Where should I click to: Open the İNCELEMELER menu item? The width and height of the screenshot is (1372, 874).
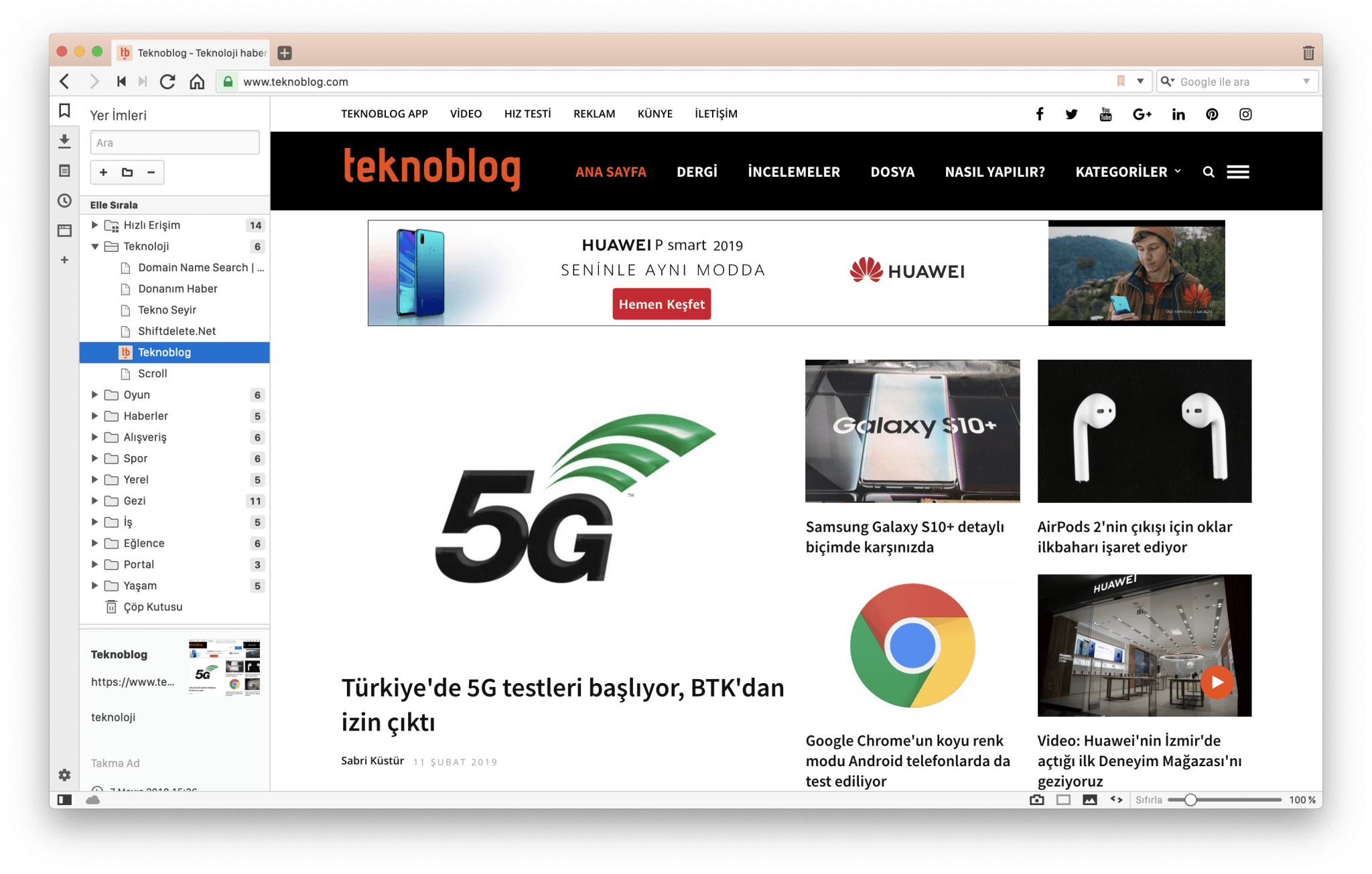point(794,172)
